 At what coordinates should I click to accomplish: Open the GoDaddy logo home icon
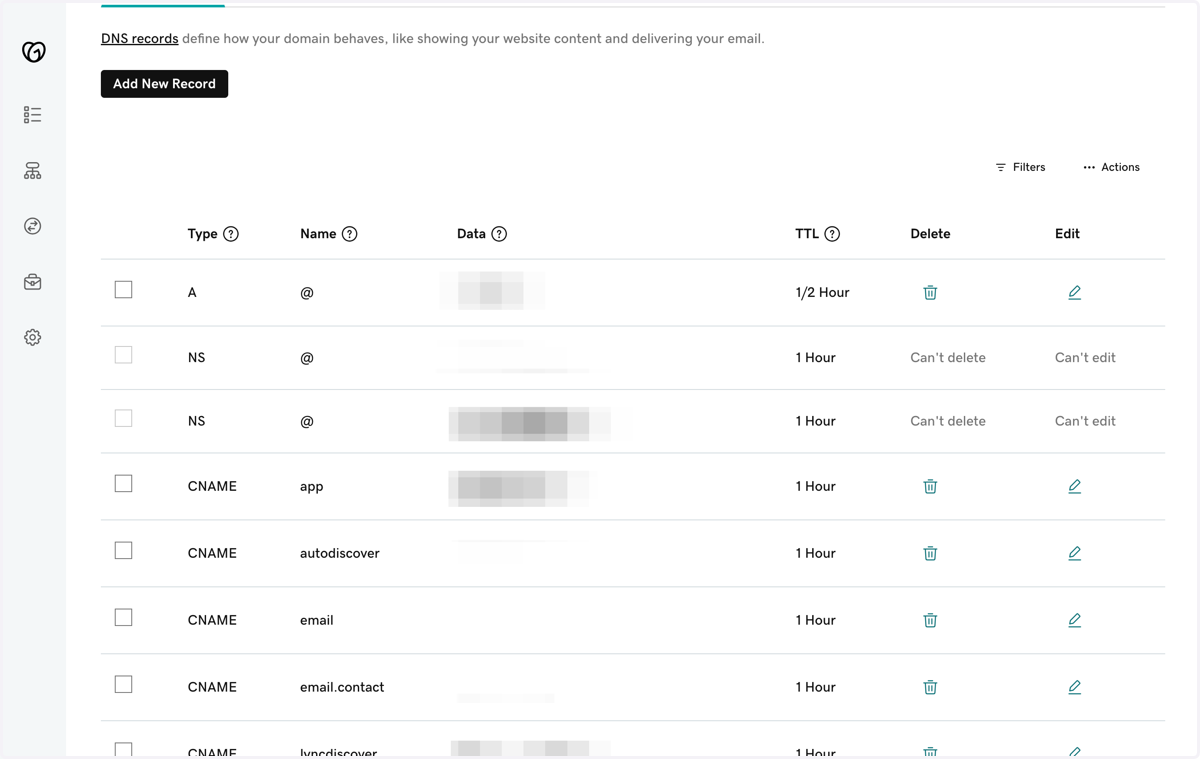click(33, 51)
